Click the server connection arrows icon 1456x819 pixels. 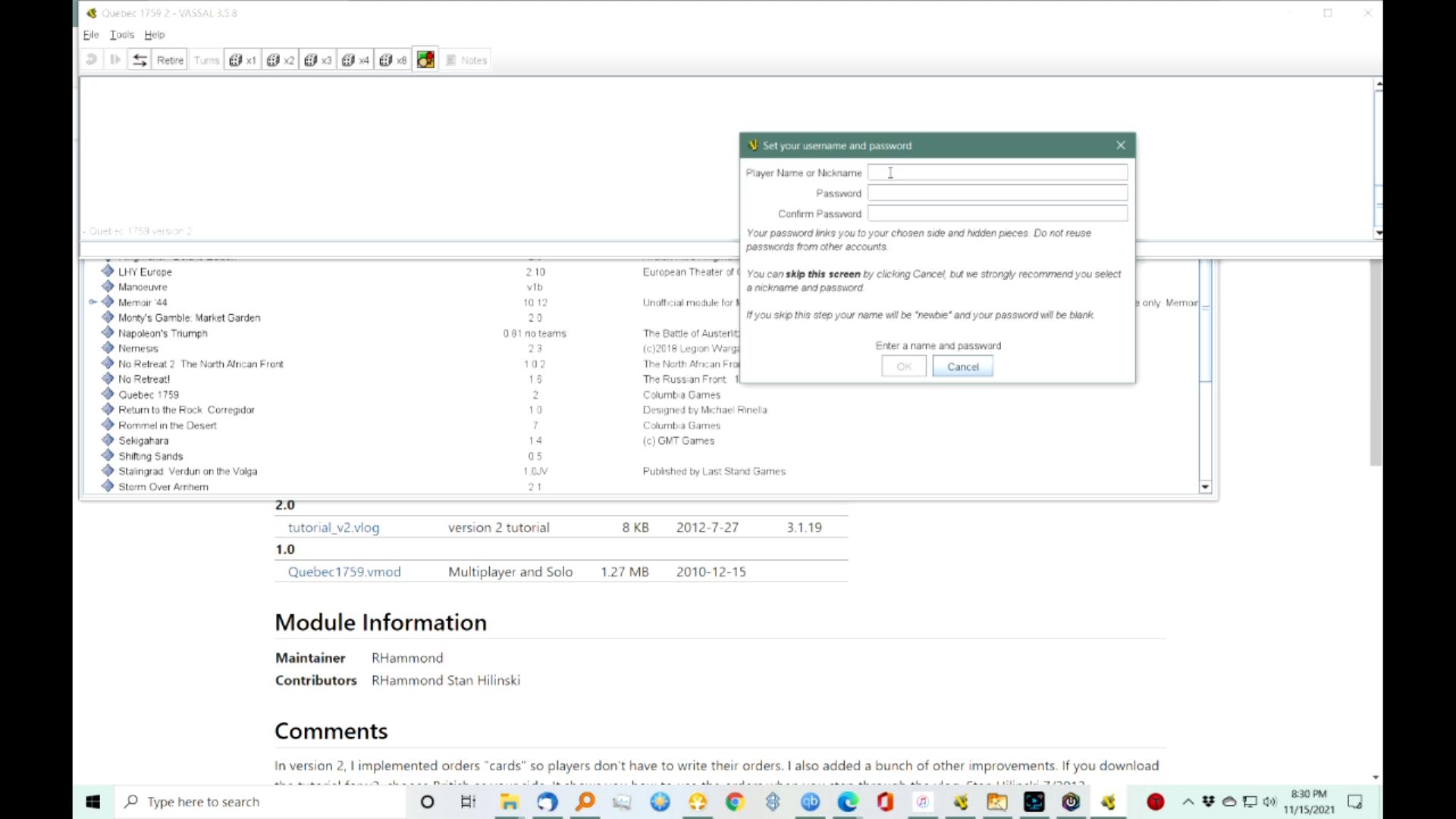140,60
